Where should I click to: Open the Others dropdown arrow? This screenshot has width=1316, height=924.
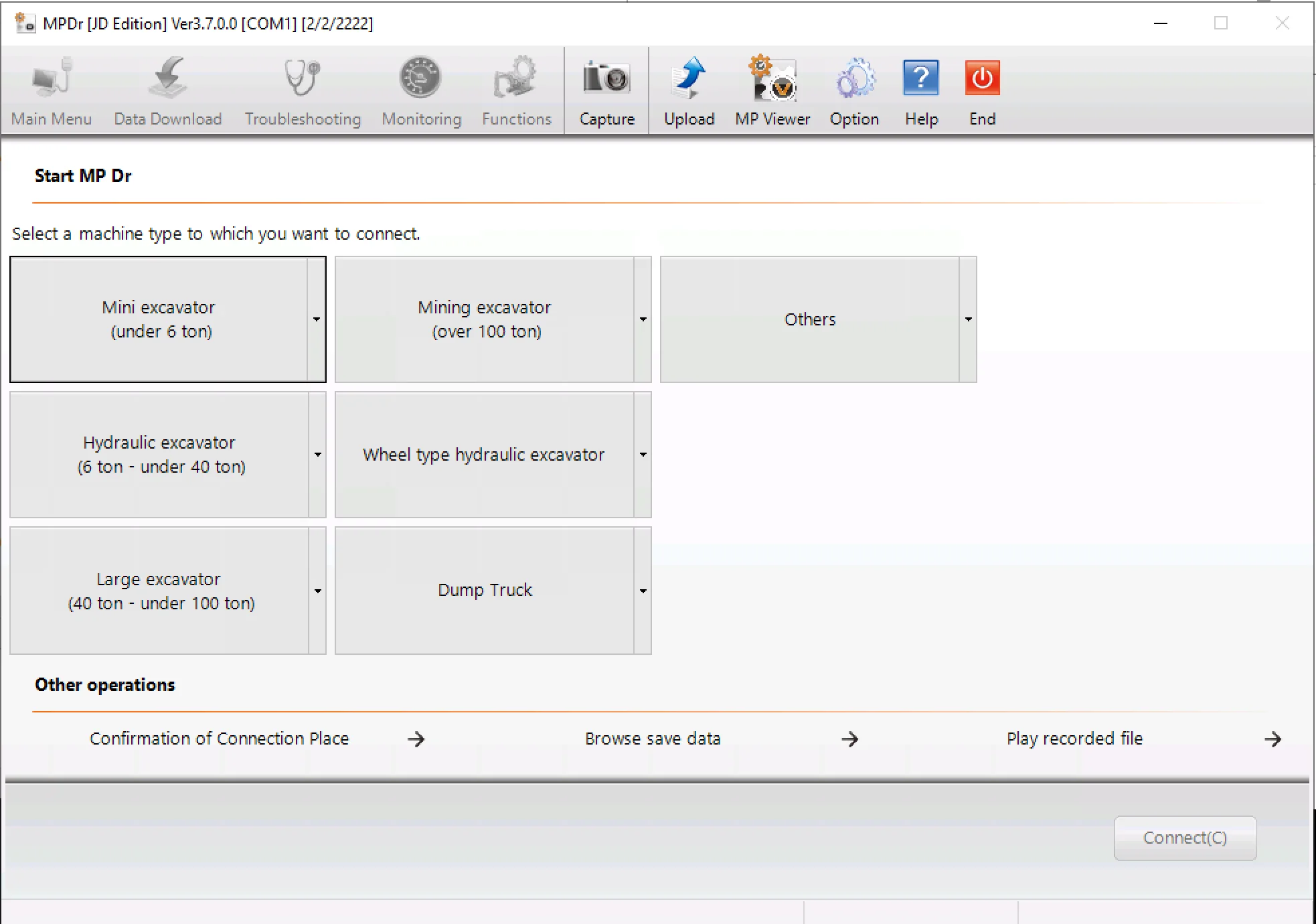click(968, 319)
